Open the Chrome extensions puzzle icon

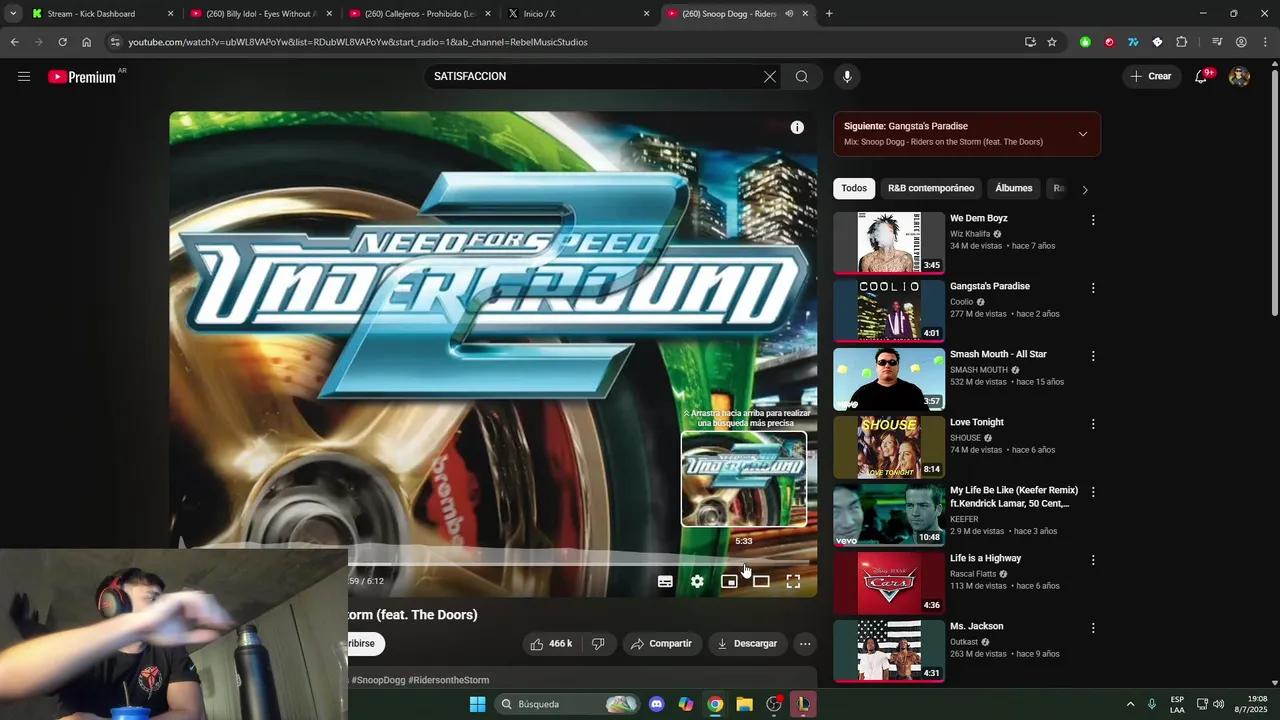click(1182, 42)
